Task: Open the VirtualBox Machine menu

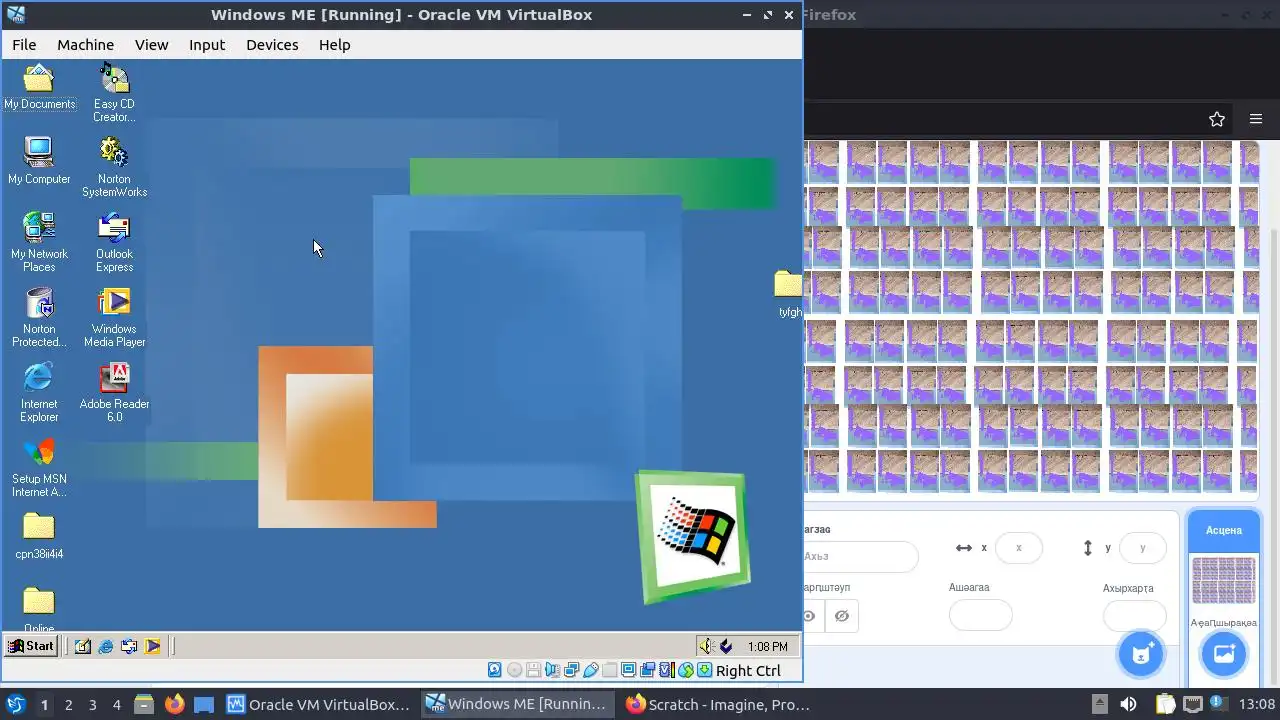Action: click(85, 44)
